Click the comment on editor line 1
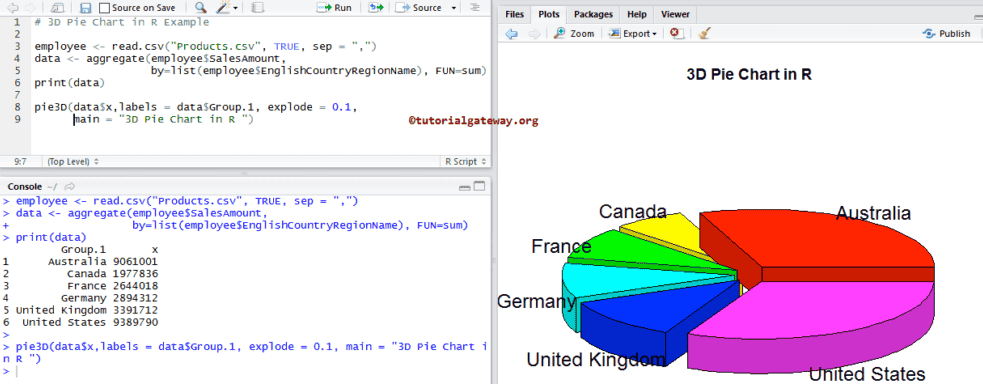This screenshot has width=983, height=384. [122, 22]
